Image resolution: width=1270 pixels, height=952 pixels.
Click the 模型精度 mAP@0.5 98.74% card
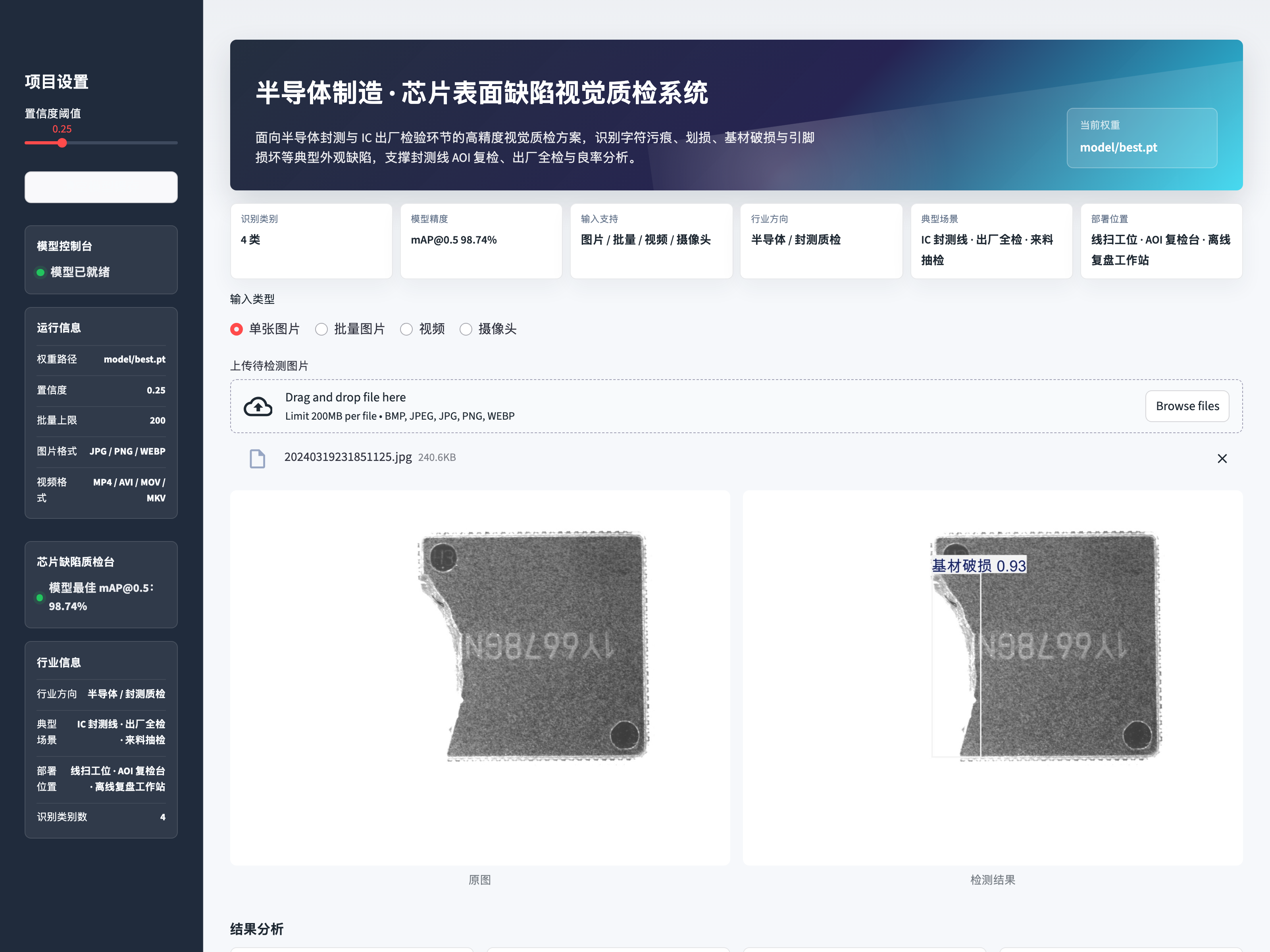click(x=481, y=241)
